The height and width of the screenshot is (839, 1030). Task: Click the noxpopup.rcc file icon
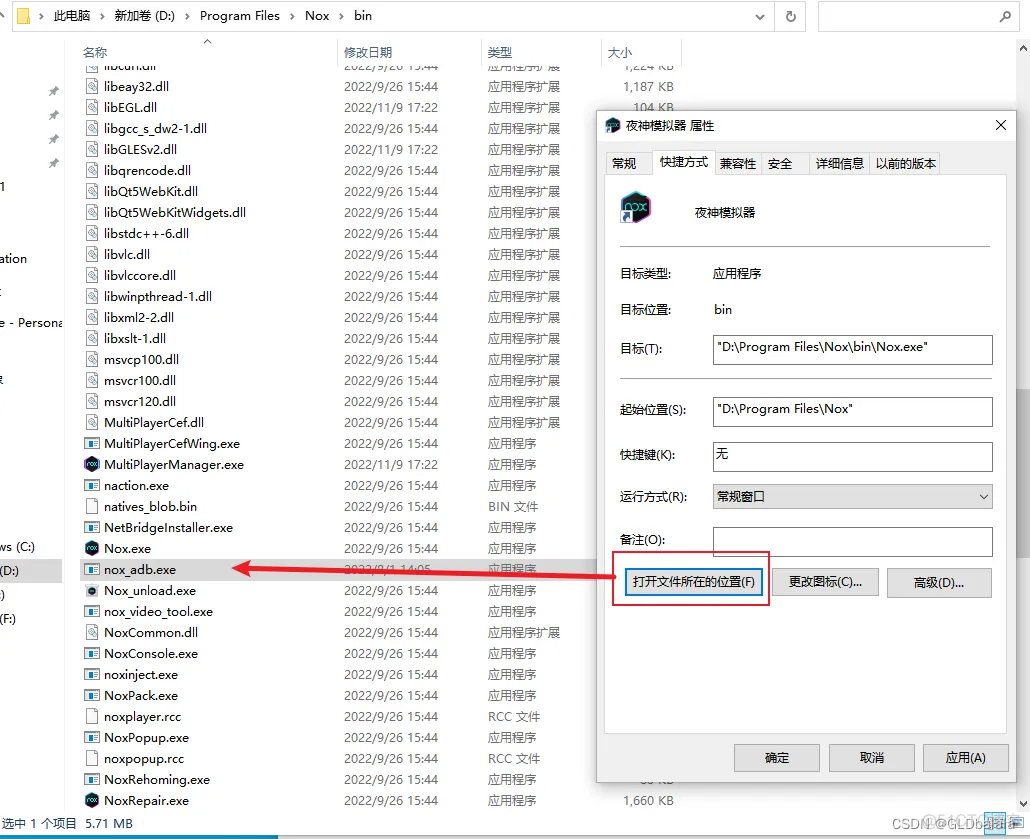(x=92, y=758)
